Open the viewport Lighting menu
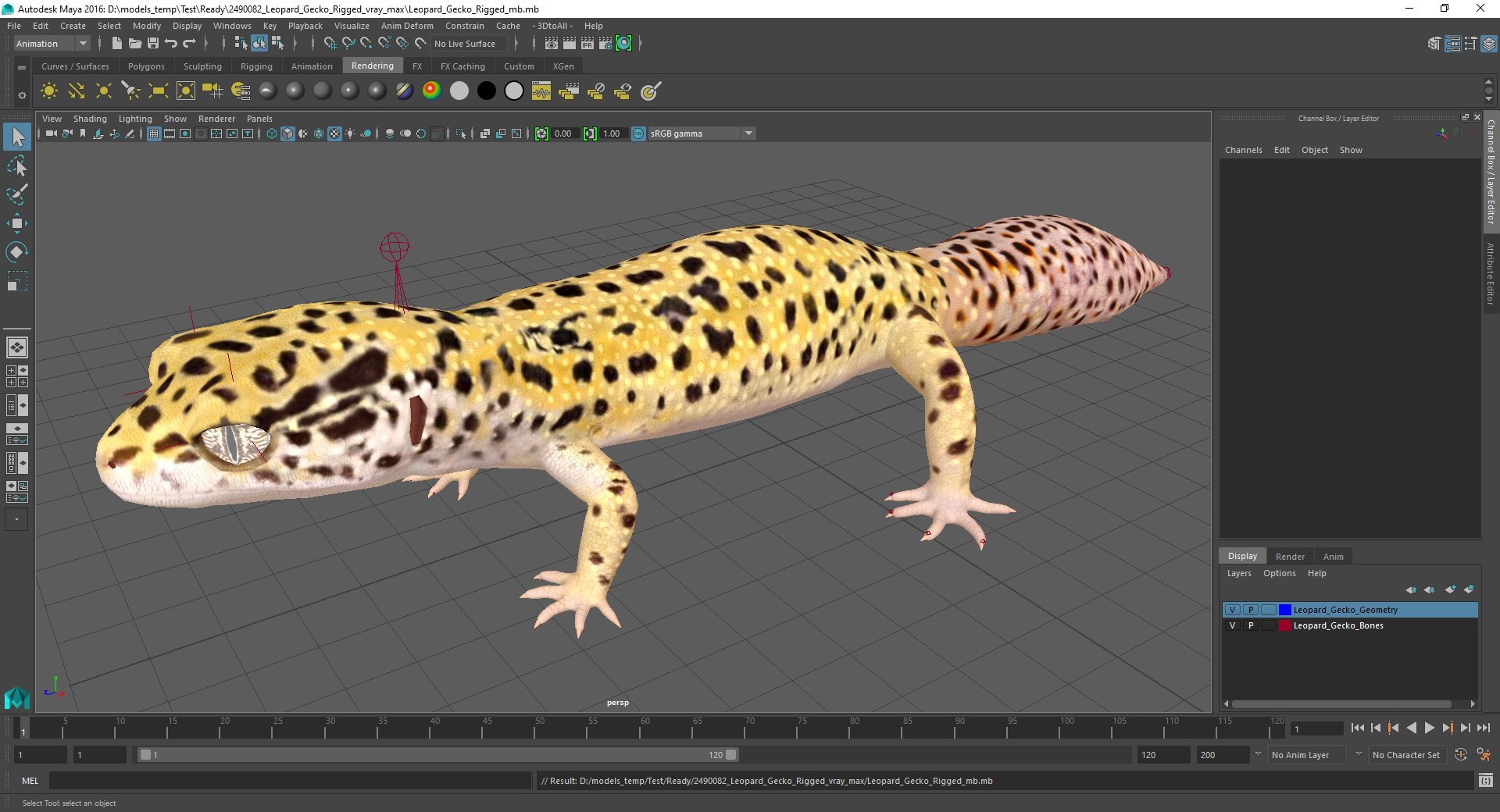 click(135, 119)
